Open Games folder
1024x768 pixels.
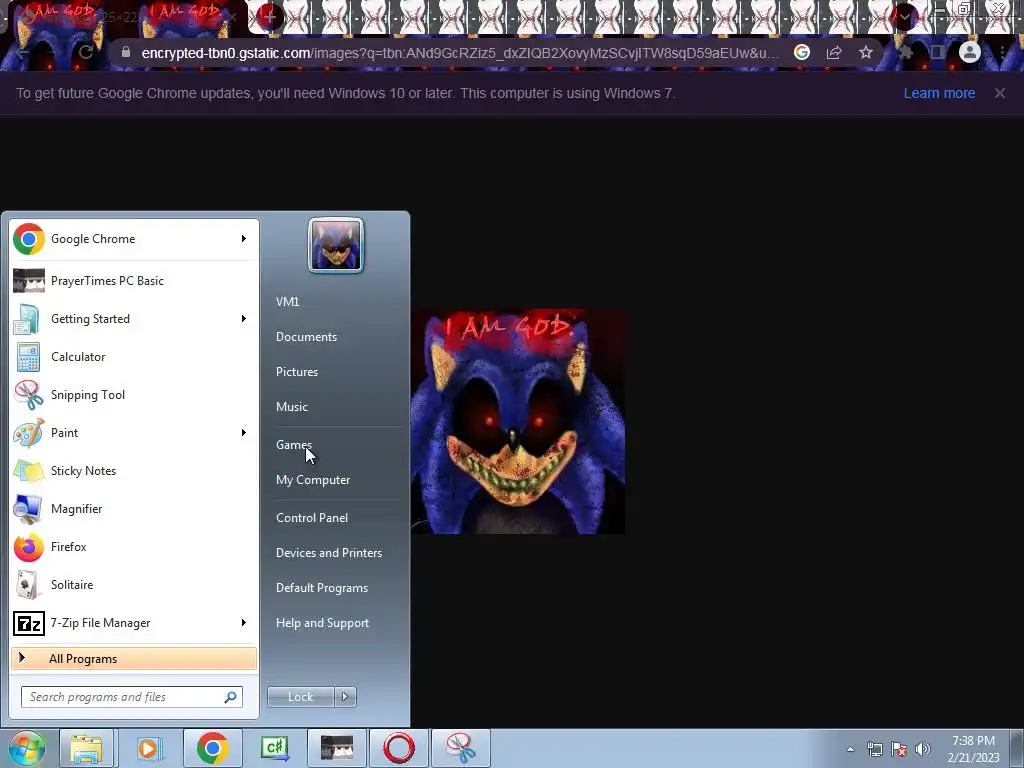(x=294, y=445)
